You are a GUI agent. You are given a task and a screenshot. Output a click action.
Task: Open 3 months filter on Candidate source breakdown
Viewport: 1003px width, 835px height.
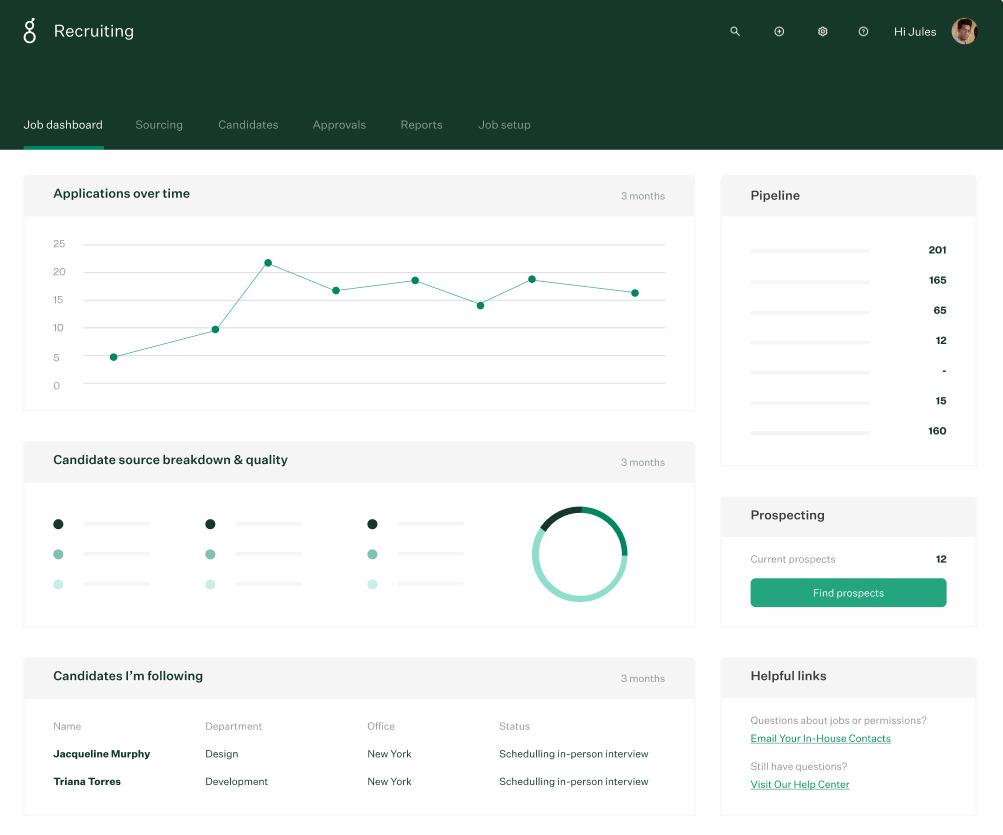click(642, 462)
